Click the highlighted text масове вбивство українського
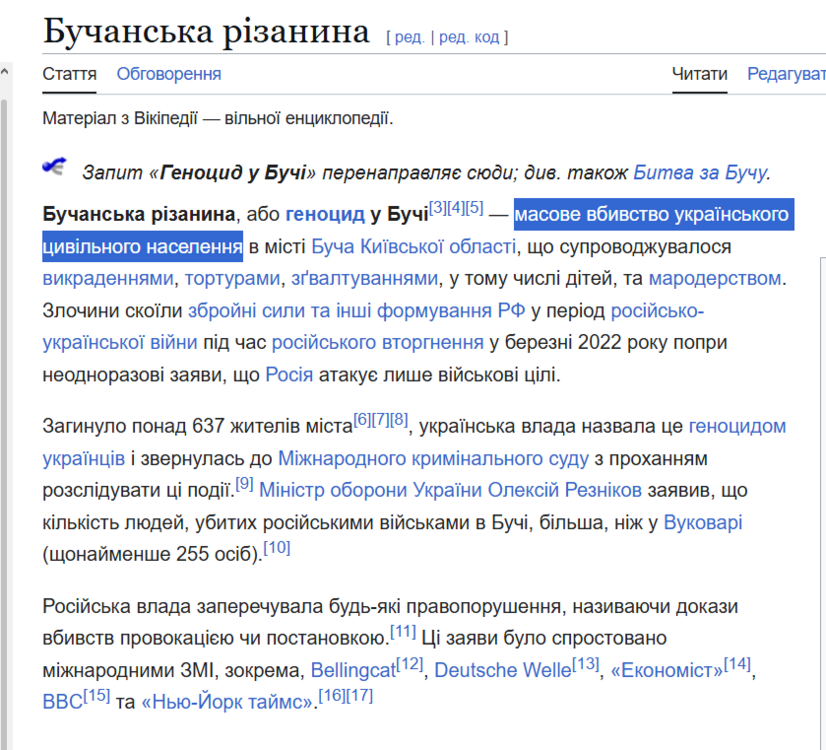Viewport: 826px width, 750px height. click(x=652, y=214)
